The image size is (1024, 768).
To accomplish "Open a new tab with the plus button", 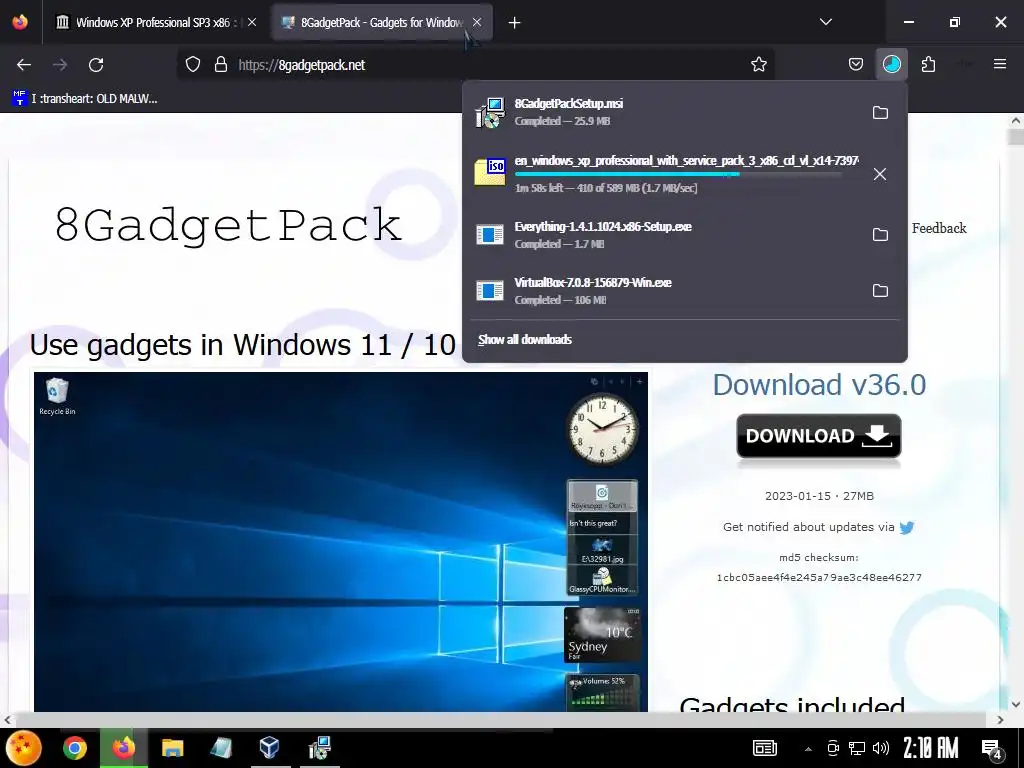I will coord(514,23).
